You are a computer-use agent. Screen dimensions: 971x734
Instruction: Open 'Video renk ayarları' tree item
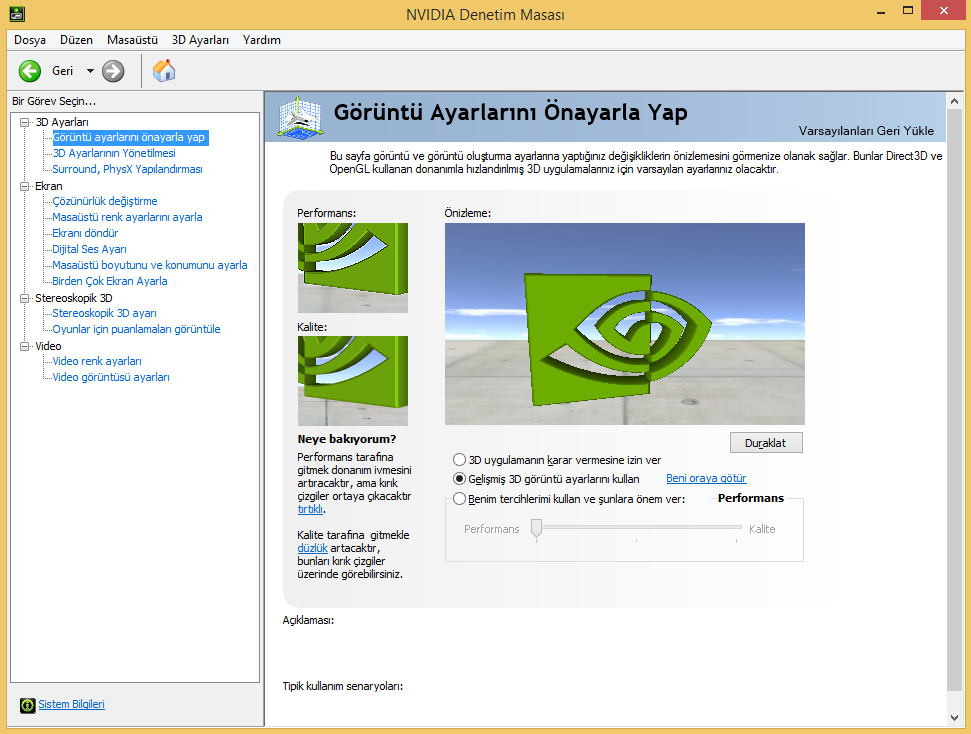[x=97, y=361]
